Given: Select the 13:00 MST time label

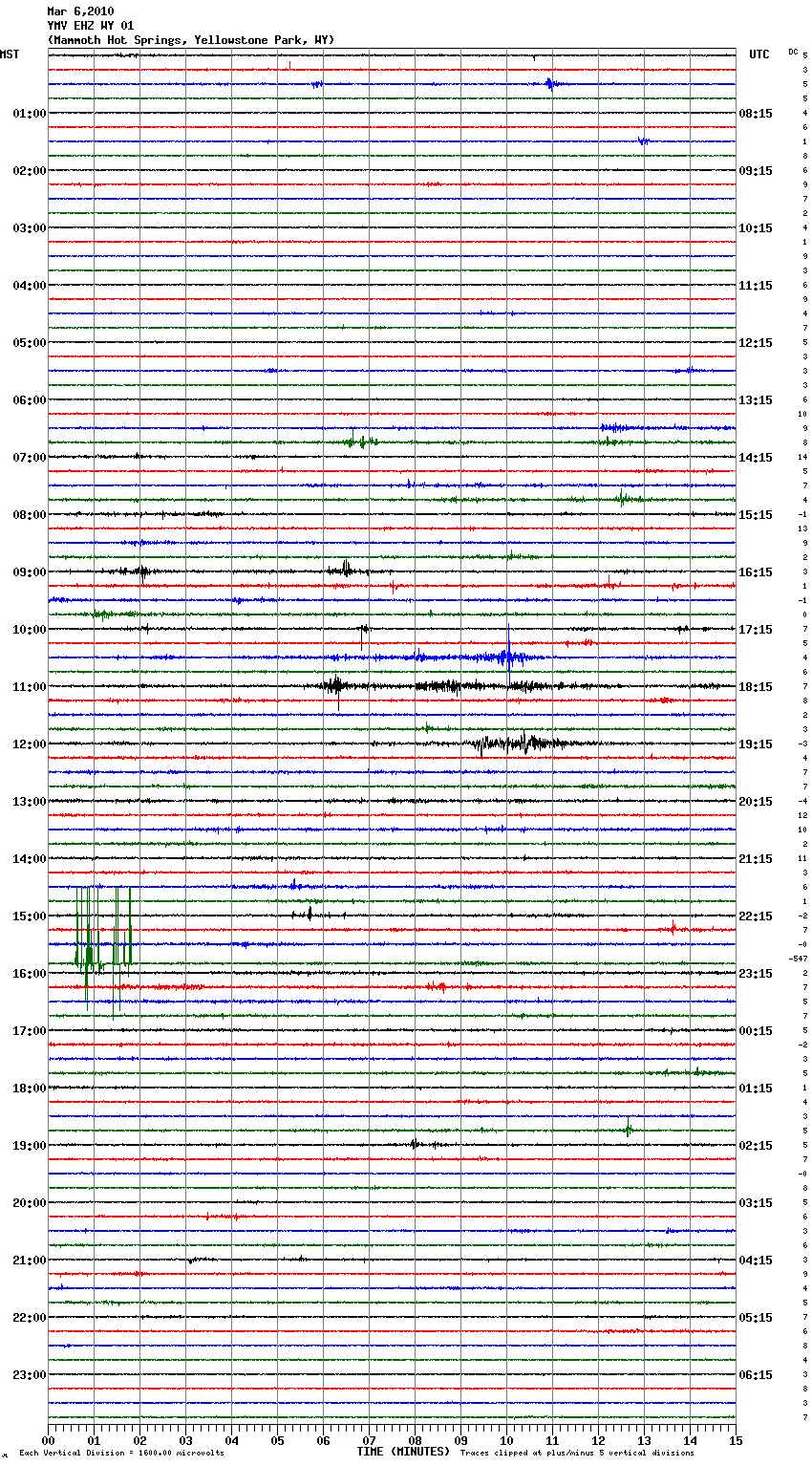Looking at the screenshot, I should (x=30, y=802).
